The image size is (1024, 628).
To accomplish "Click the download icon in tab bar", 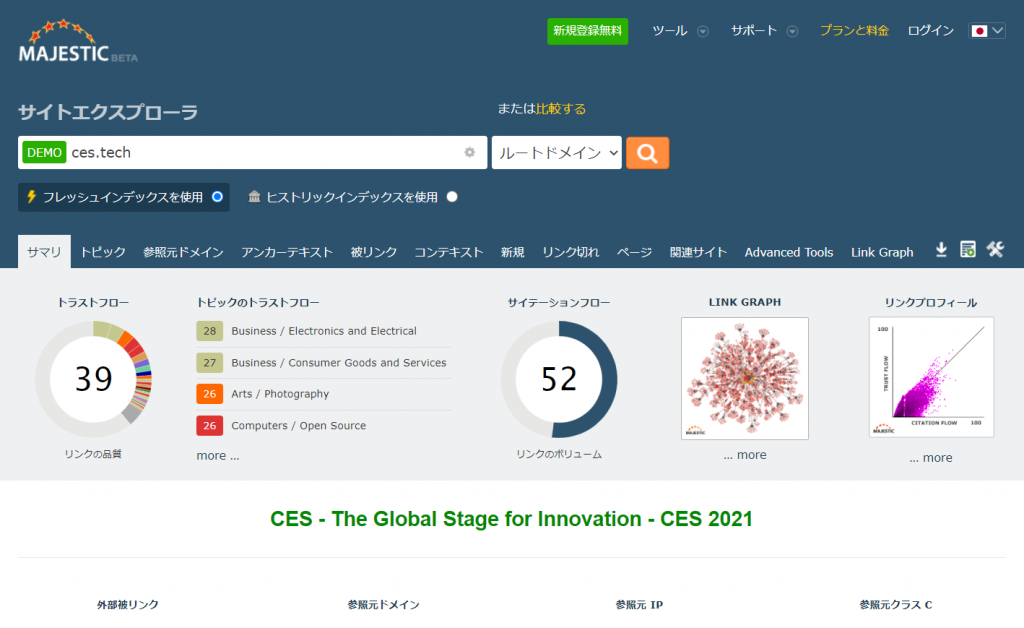I will tap(941, 250).
